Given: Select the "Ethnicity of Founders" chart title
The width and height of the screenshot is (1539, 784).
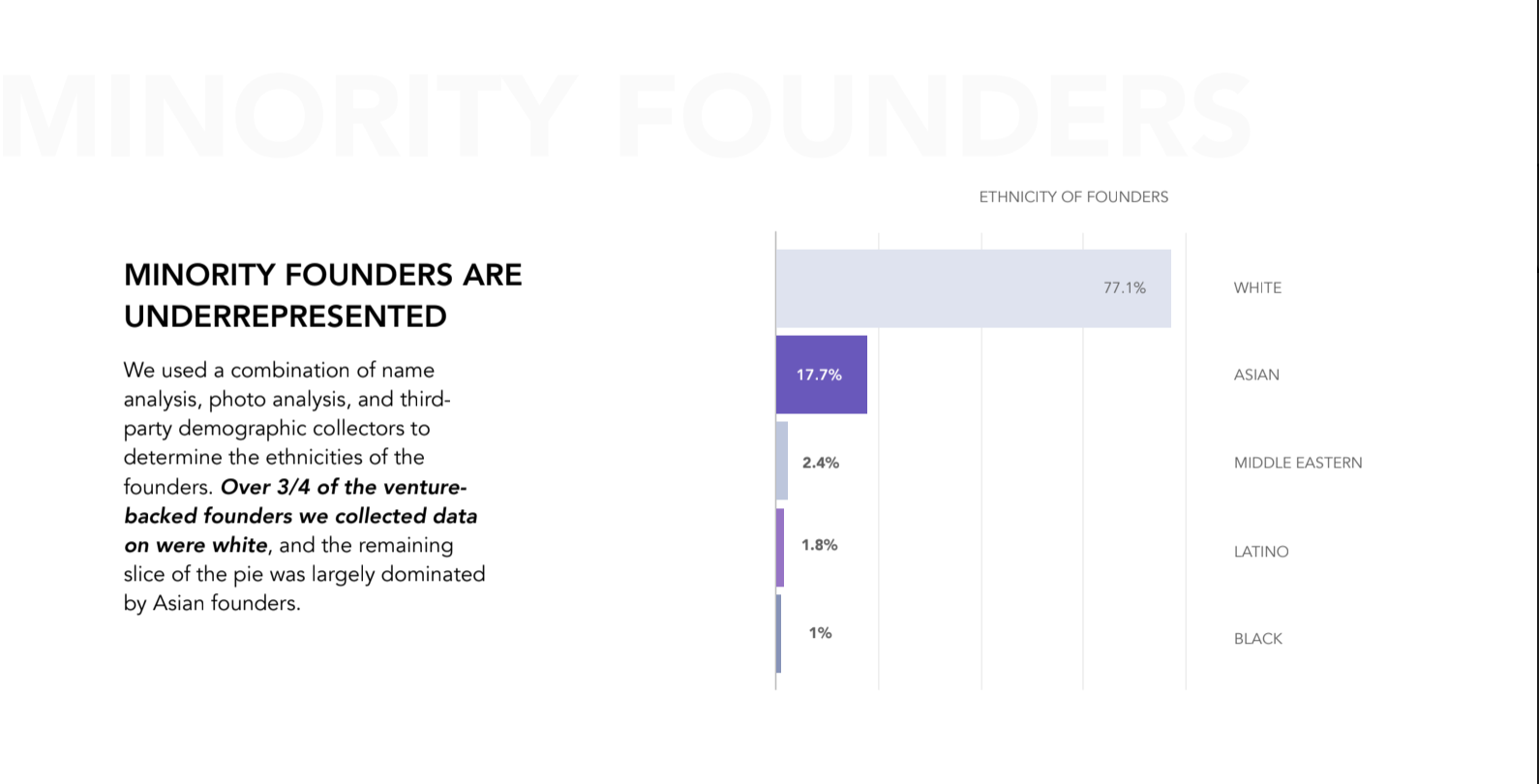Looking at the screenshot, I should click(1073, 196).
